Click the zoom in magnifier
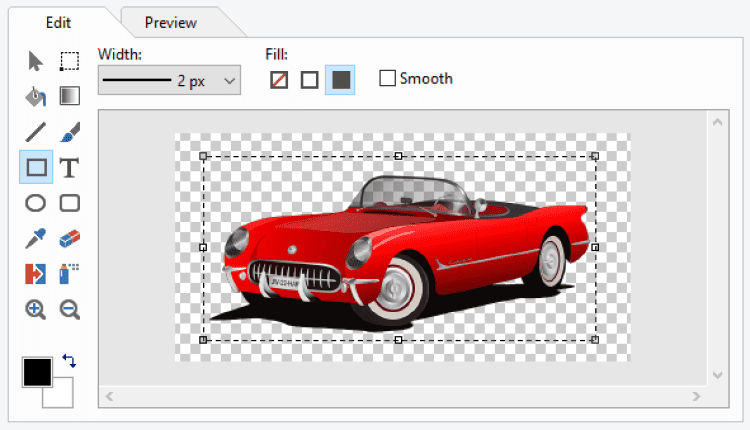 [x=36, y=309]
